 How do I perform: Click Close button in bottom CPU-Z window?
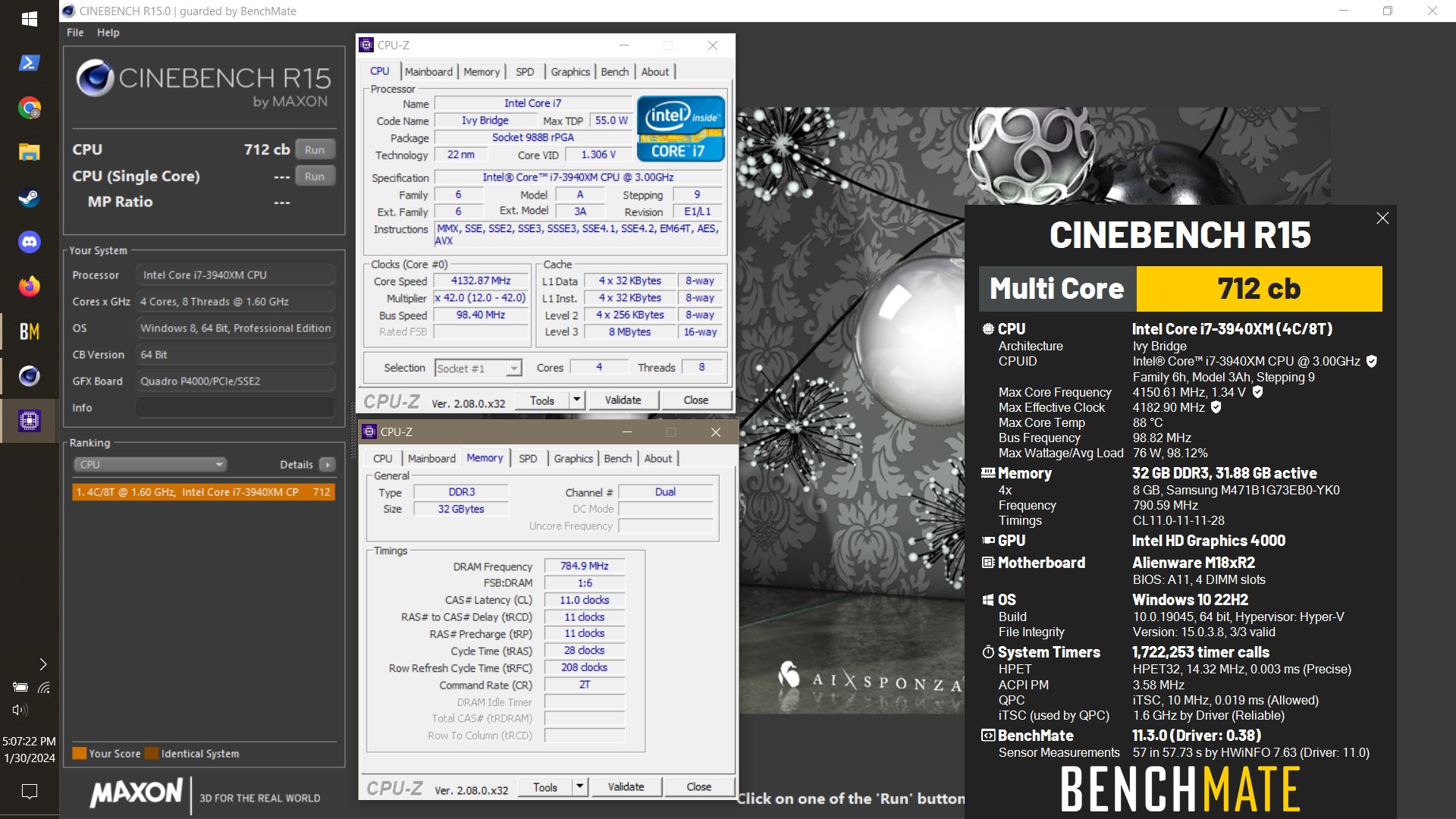[x=699, y=787]
